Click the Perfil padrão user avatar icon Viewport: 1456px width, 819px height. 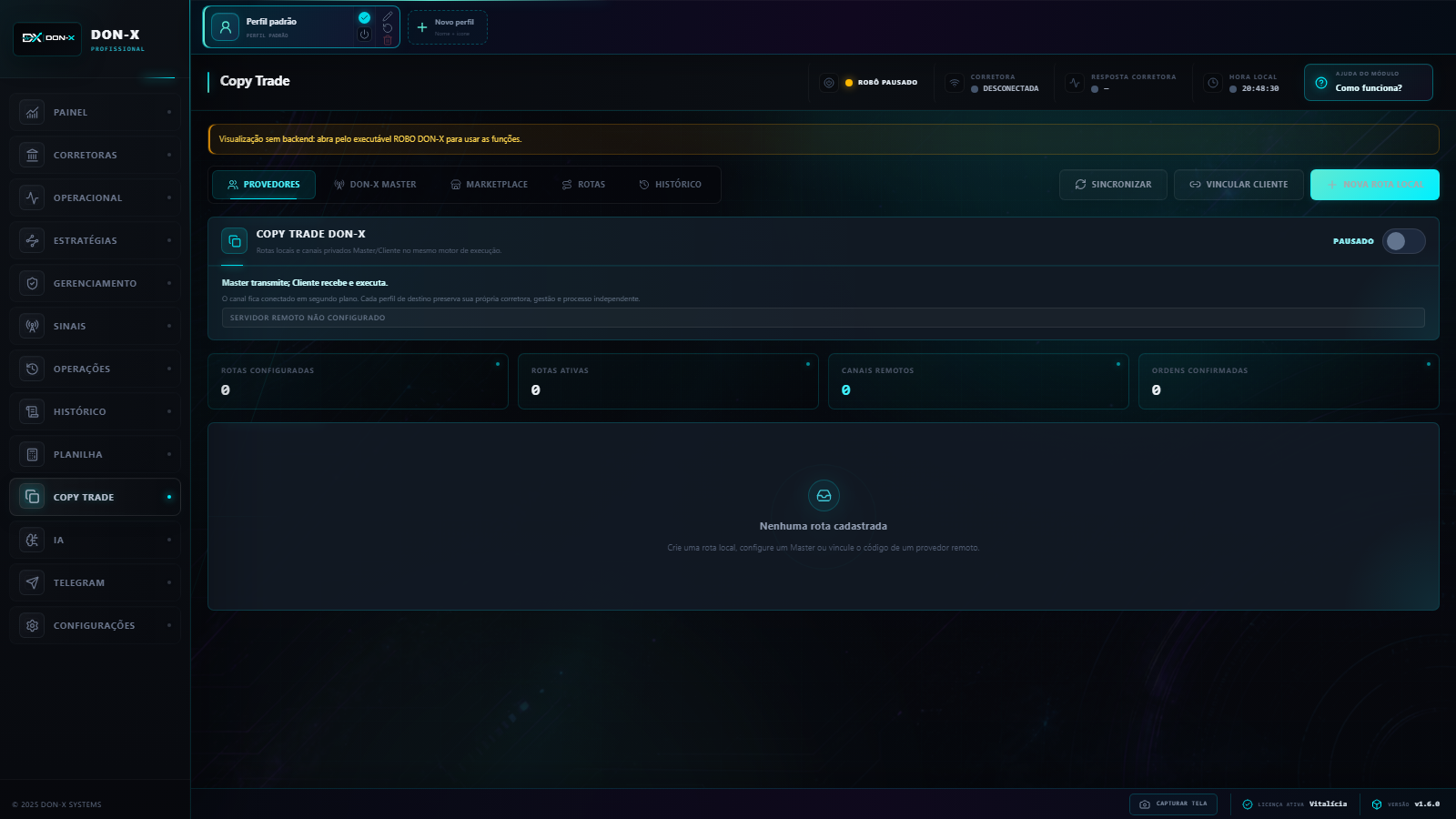[x=226, y=27]
